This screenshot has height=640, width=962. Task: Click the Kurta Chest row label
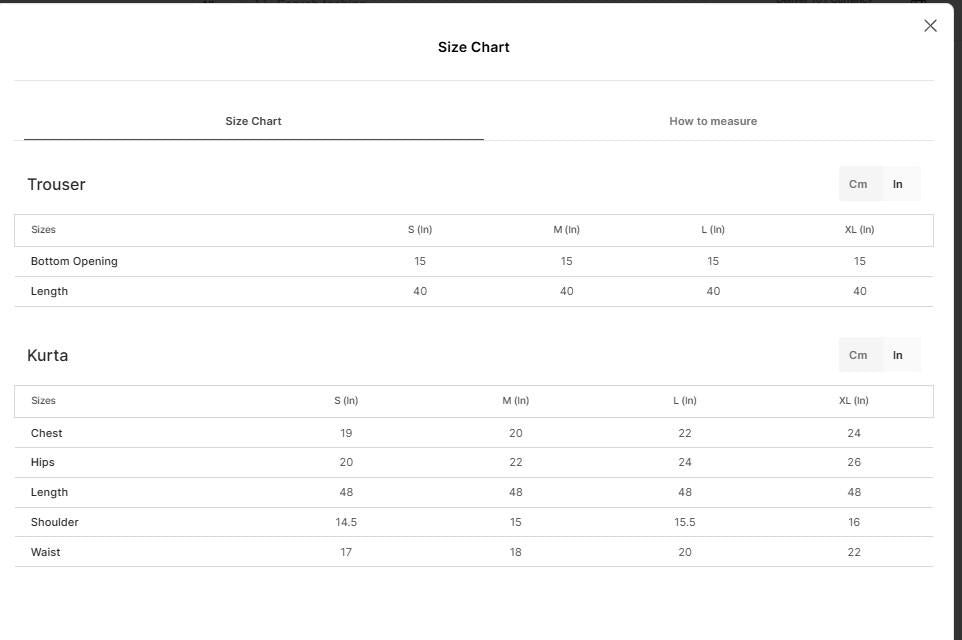pyautogui.click(x=47, y=433)
